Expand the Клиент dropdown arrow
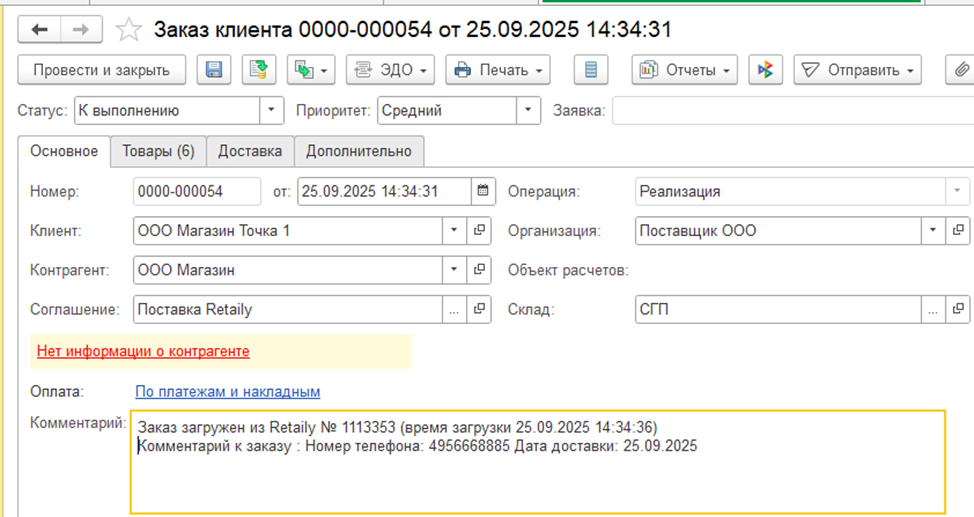 [454, 231]
